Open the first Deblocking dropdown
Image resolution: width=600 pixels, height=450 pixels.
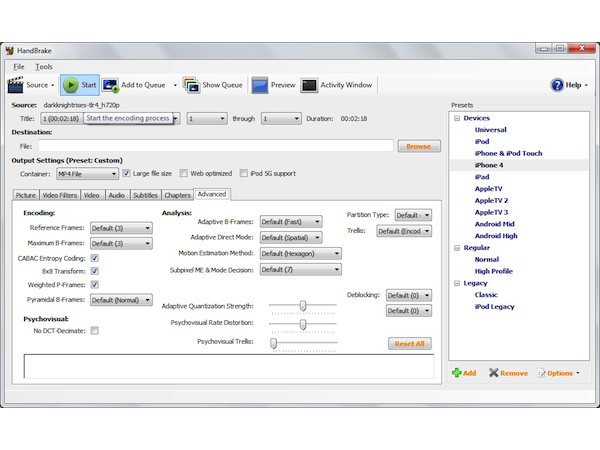pyautogui.click(x=409, y=295)
